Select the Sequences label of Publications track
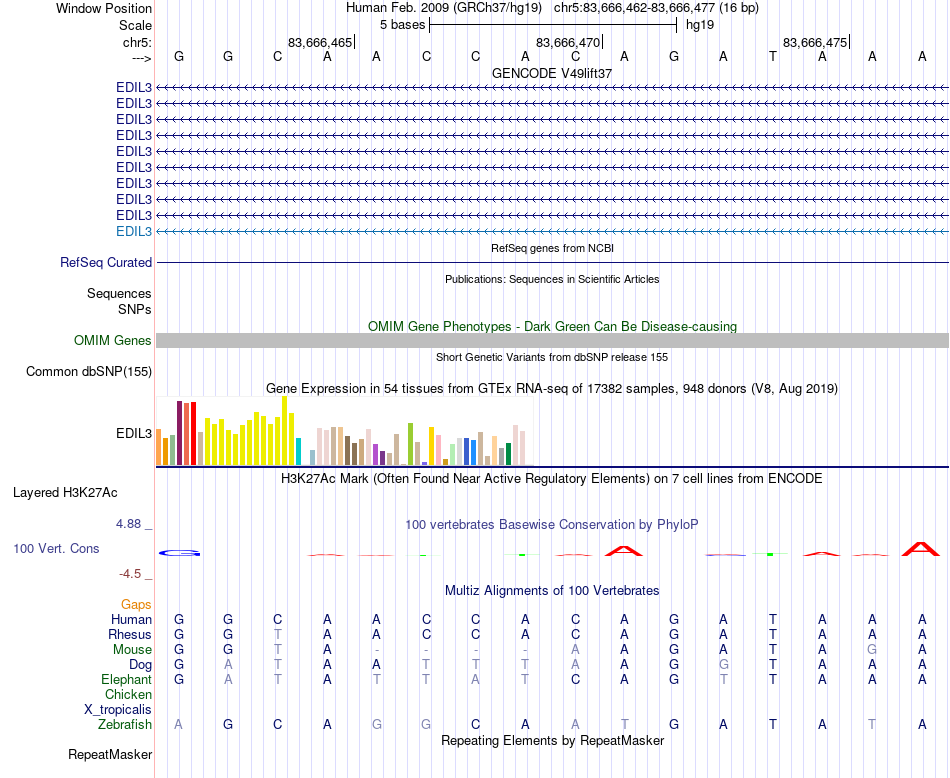This screenshot has height=778, width=950. tap(119, 293)
